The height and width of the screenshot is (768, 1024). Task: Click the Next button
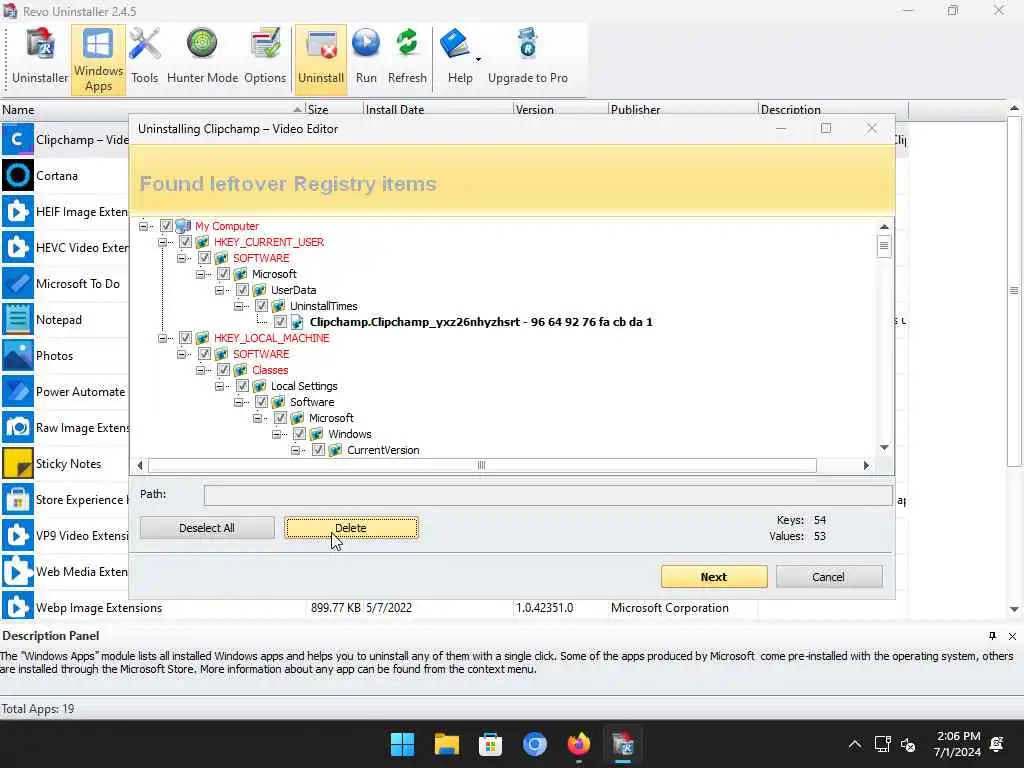(x=714, y=577)
